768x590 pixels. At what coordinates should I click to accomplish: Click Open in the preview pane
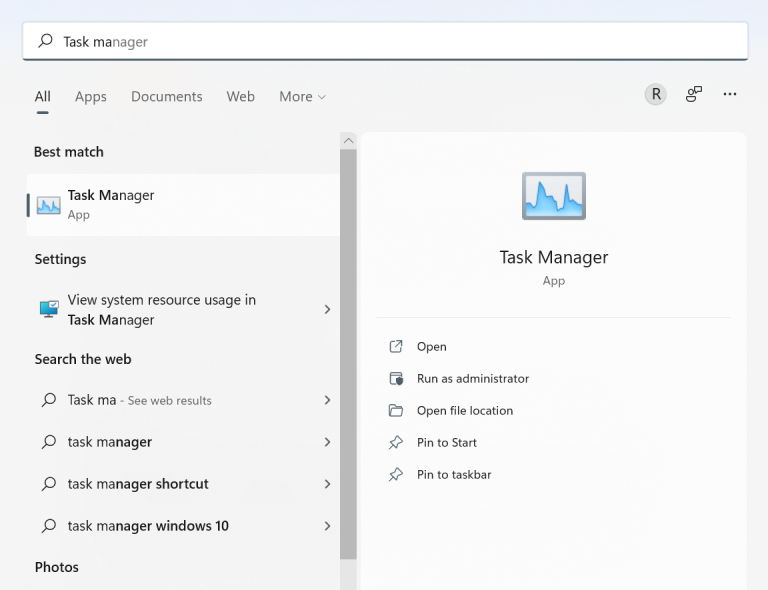pos(432,347)
